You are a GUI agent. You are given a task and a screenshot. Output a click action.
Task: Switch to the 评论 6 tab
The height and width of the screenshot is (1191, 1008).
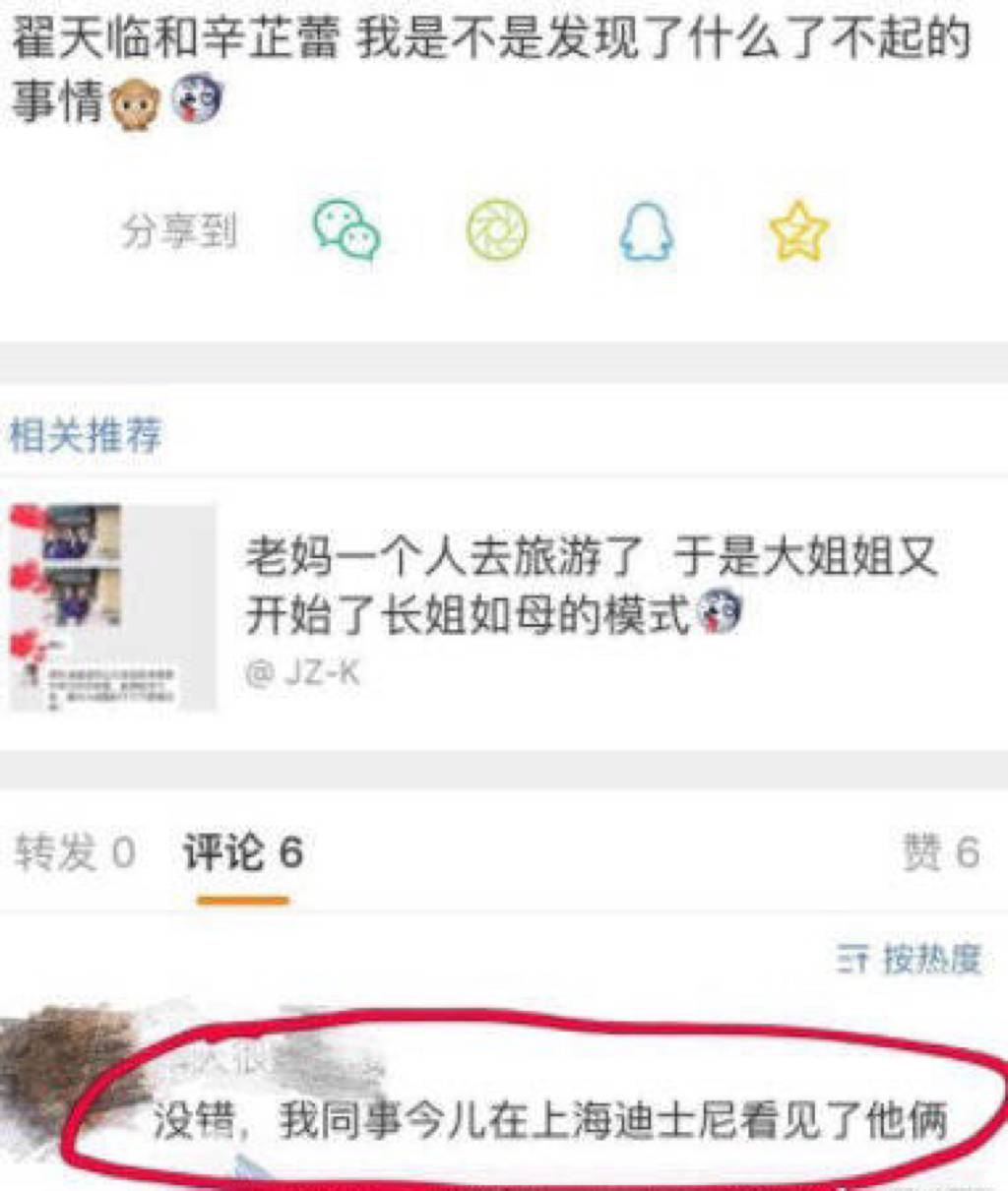(x=242, y=852)
